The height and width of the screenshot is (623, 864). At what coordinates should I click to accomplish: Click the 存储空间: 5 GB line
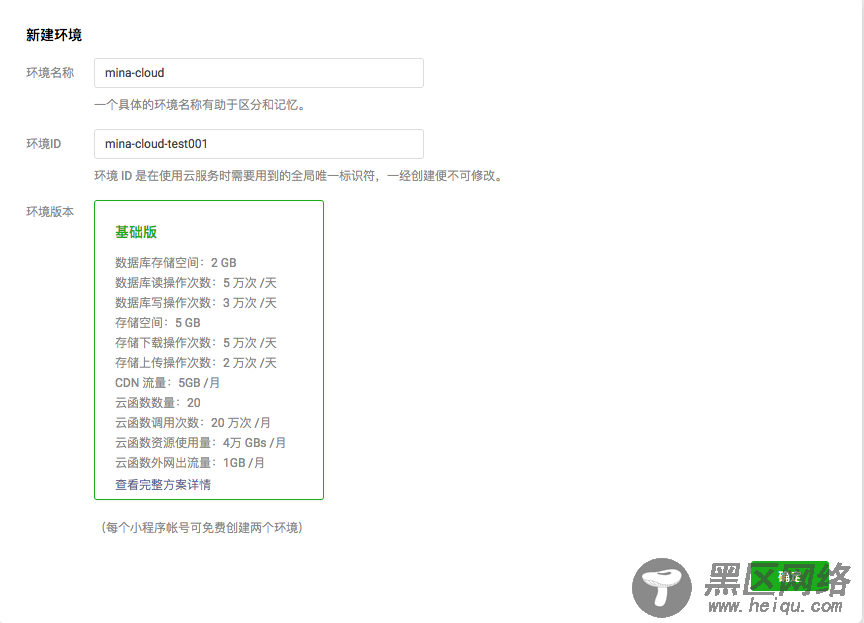(158, 323)
